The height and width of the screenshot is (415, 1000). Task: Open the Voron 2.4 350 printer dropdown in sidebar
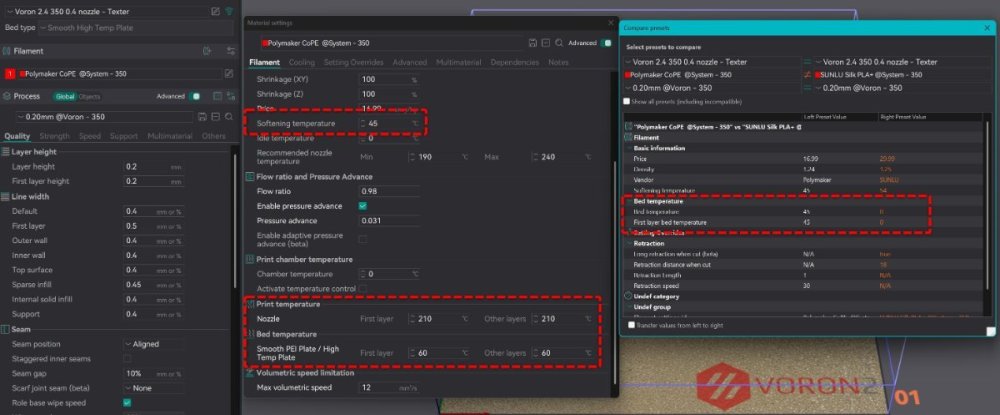(107, 11)
